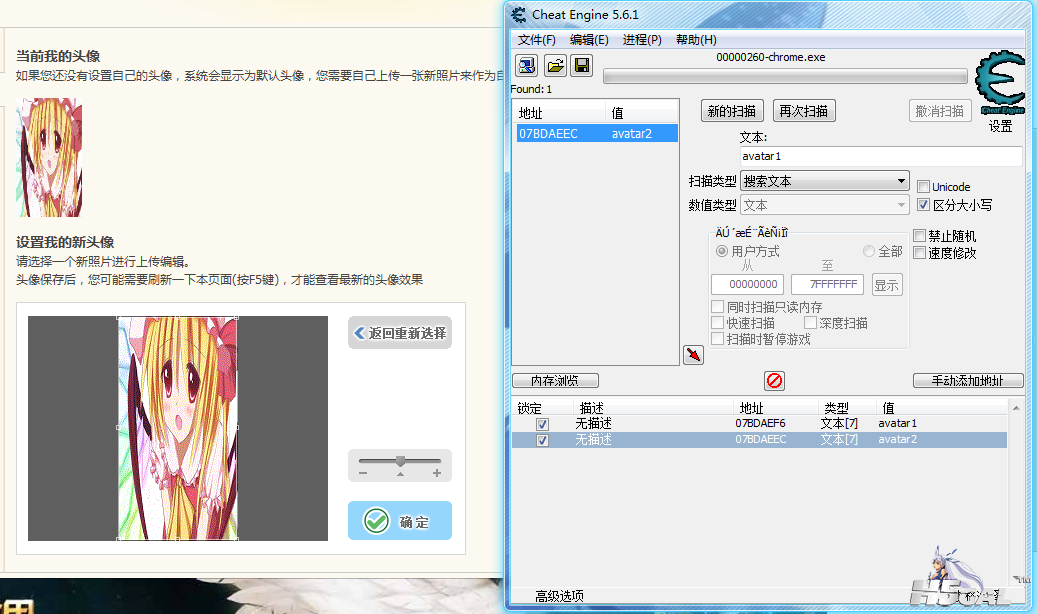Toggle the lock checkbox for avatar1 row
This screenshot has width=1037, height=614.
[x=542, y=424]
